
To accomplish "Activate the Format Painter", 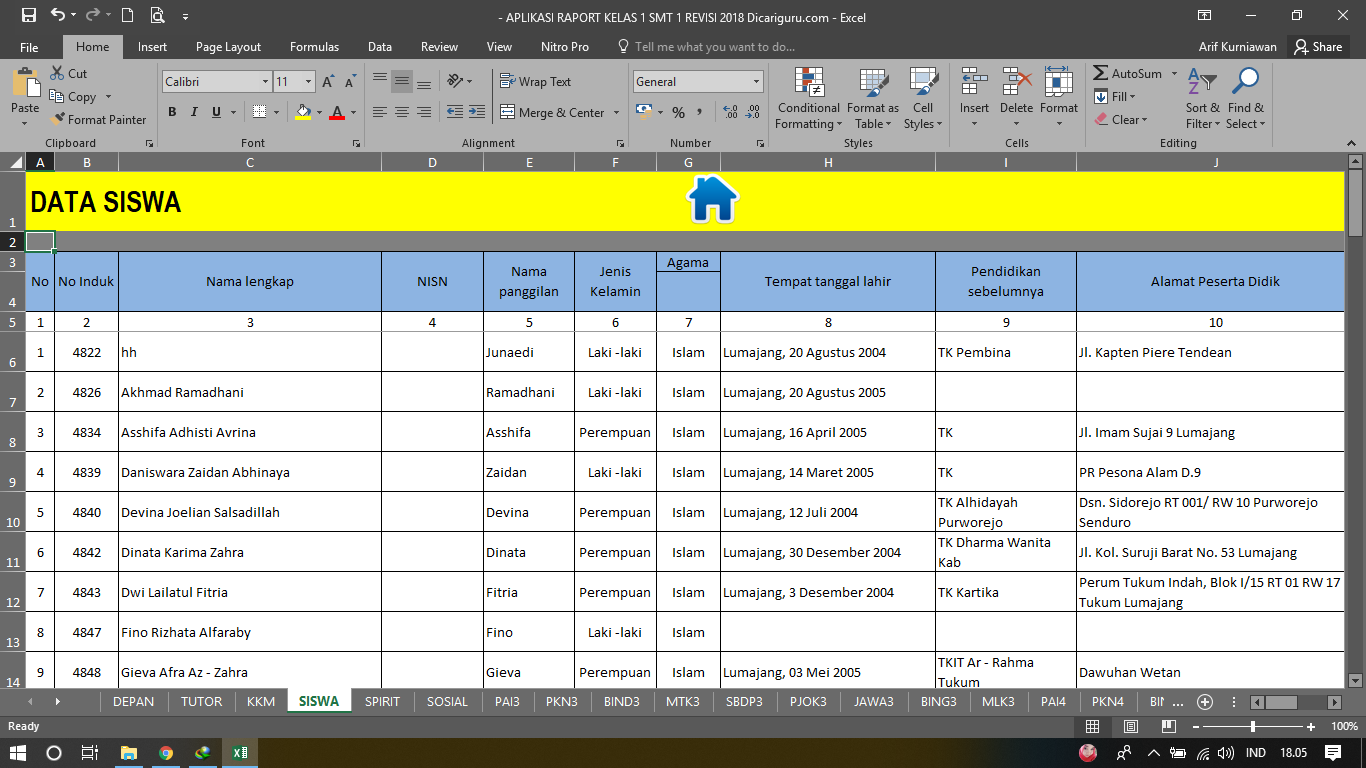I will 97,119.
